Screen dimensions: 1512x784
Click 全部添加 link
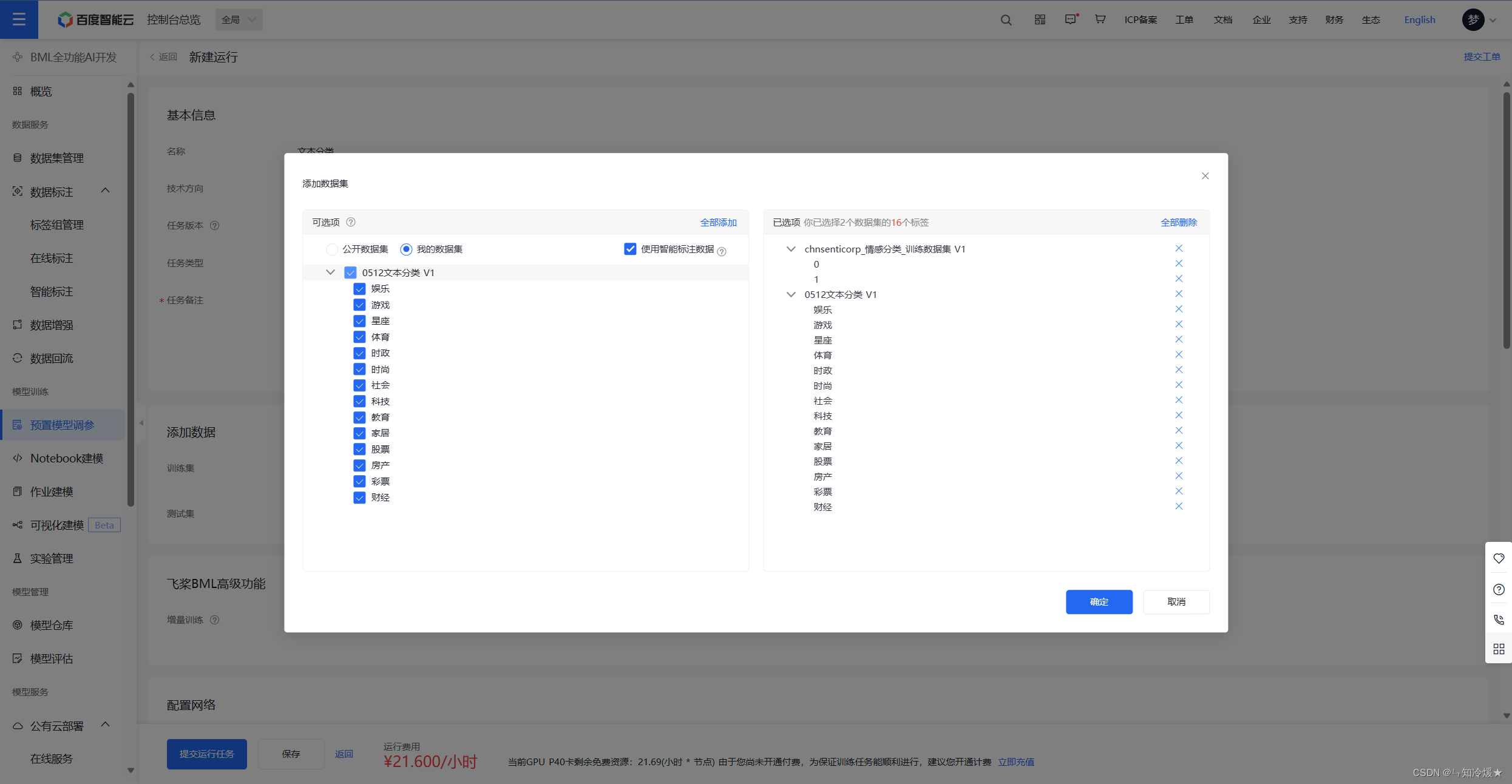pos(718,223)
